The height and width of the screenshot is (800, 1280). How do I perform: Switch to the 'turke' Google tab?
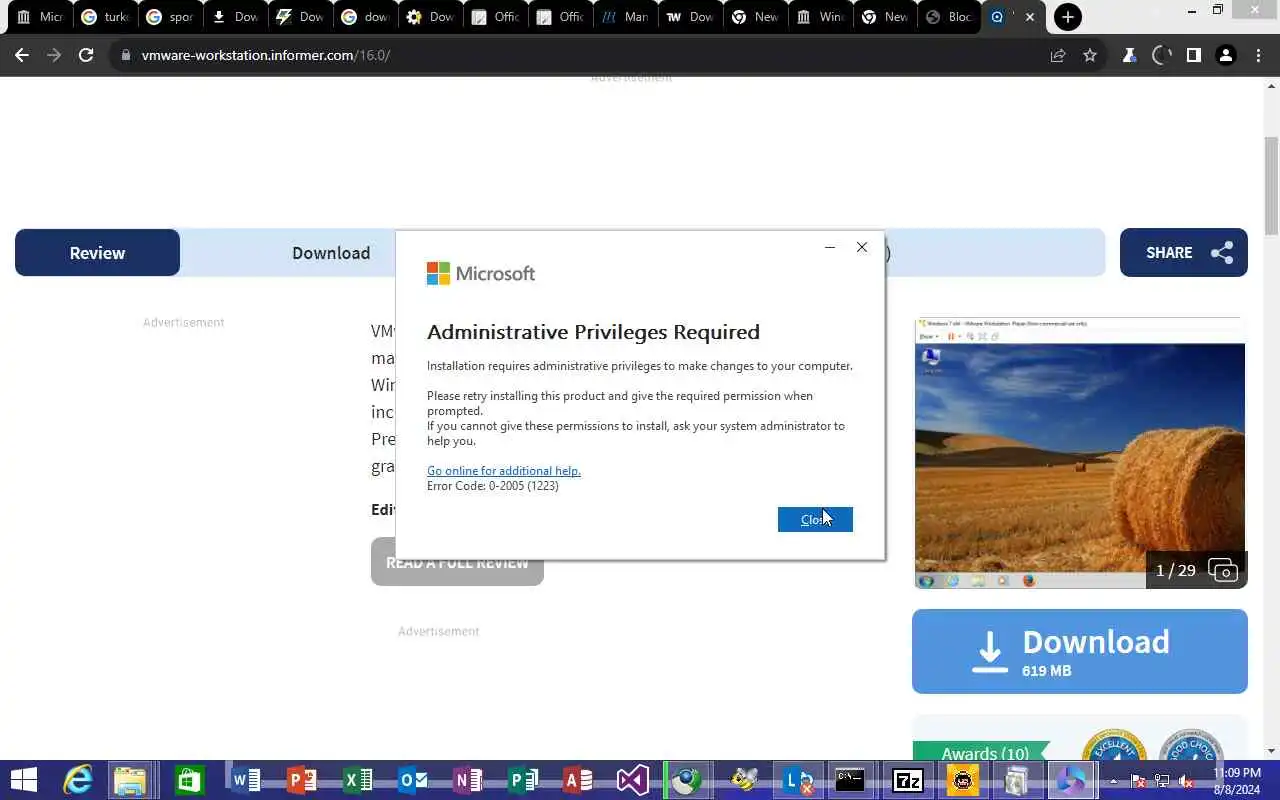click(x=104, y=17)
